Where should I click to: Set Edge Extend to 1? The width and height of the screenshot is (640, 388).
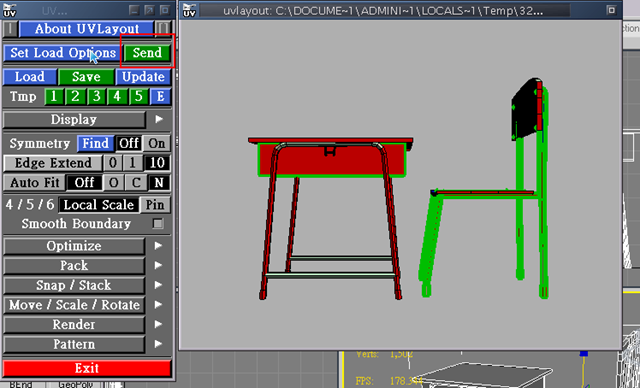pyautogui.click(x=133, y=163)
